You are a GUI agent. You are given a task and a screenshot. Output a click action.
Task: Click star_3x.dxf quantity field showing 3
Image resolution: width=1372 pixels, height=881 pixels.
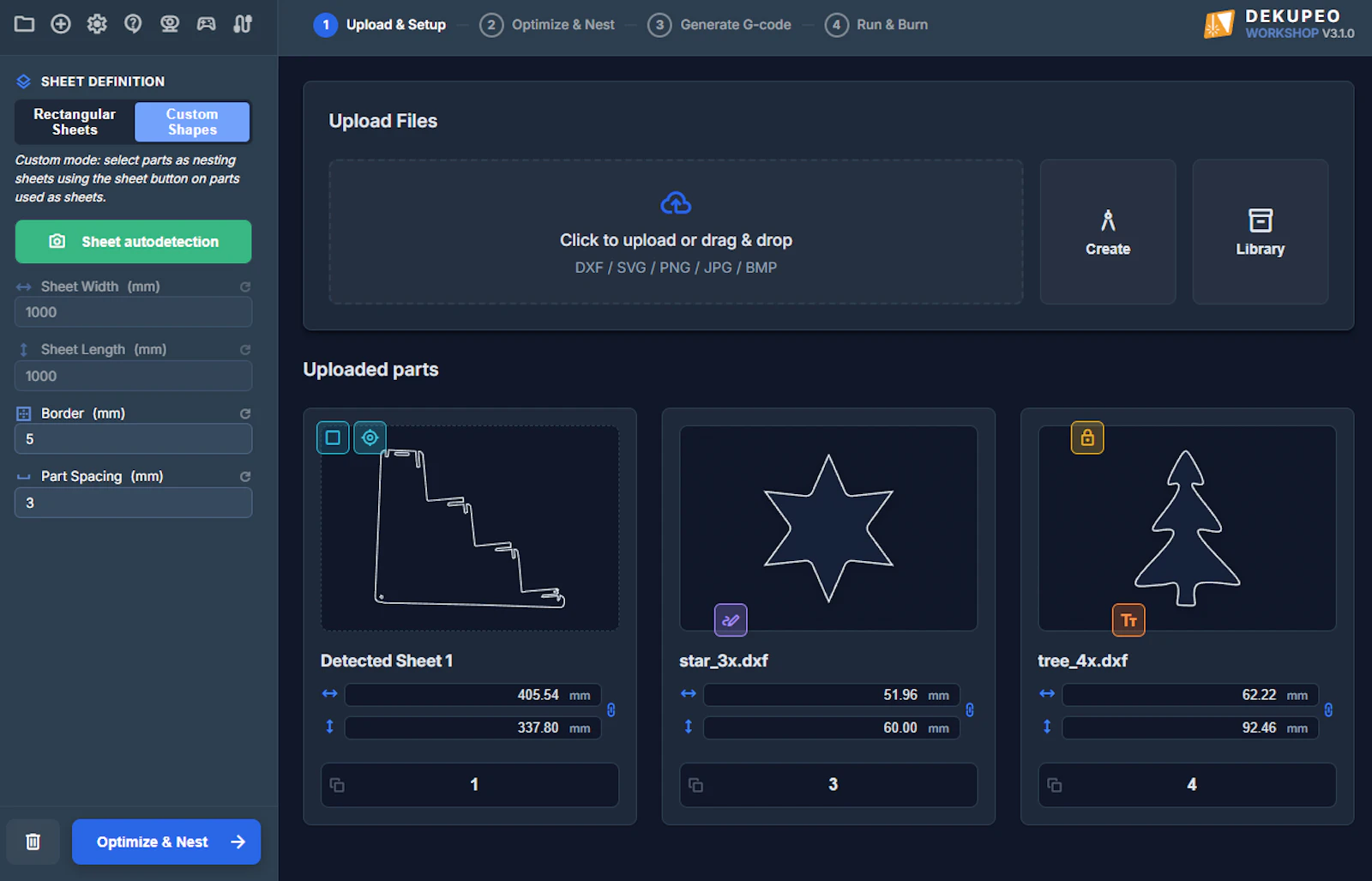click(x=828, y=785)
